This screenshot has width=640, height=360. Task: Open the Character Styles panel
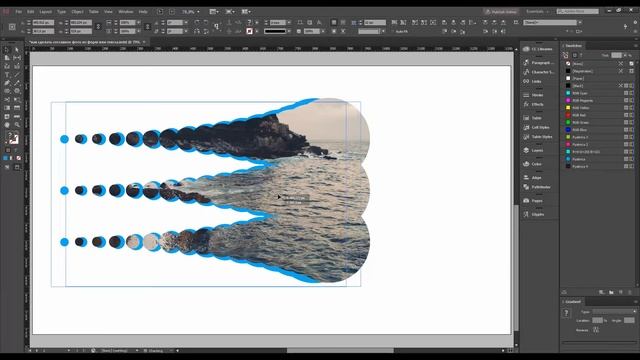[539, 72]
